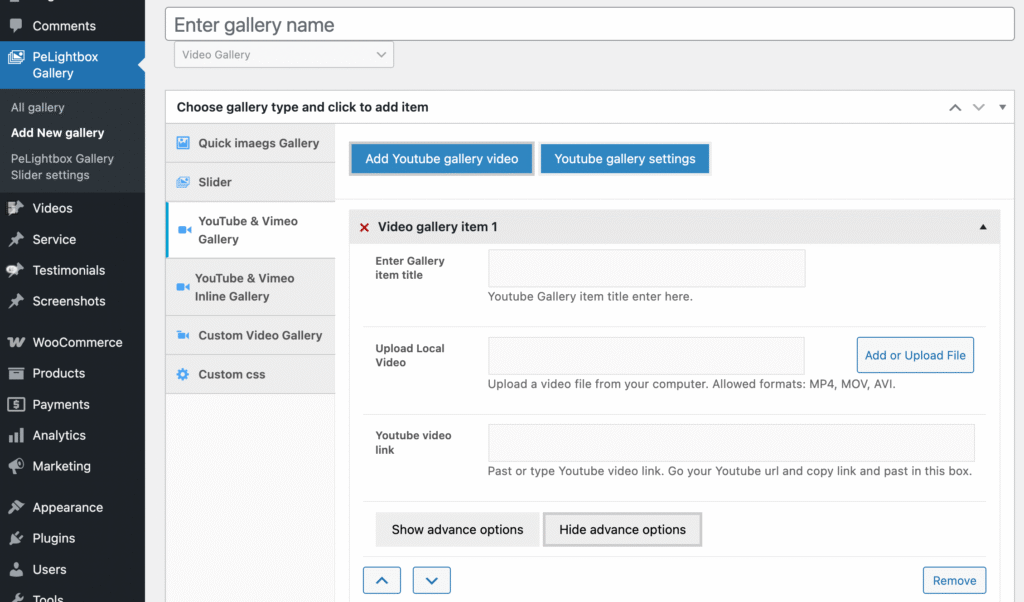1024x602 pixels.
Task: Open the WooCommerce sidebar icon
Action: tap(18, 342)
